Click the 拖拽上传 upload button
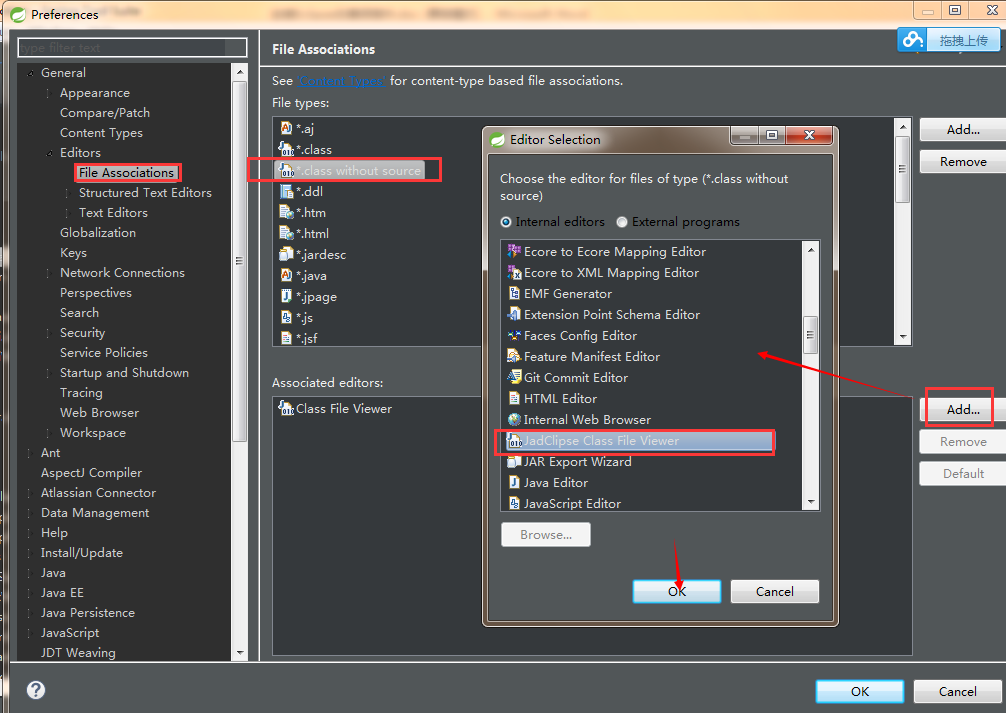The width and height of the screenshot is (1006, 713). pos(962,40)
